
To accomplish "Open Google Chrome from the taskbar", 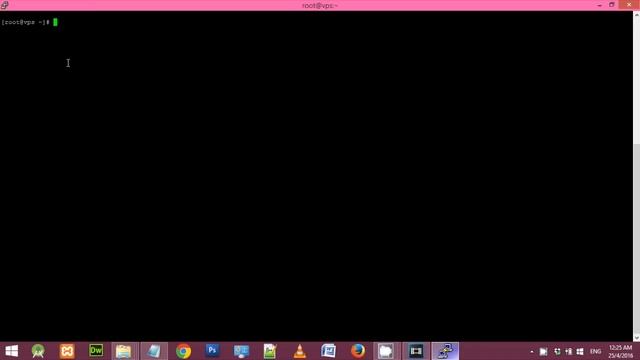I will pos(183,351).
